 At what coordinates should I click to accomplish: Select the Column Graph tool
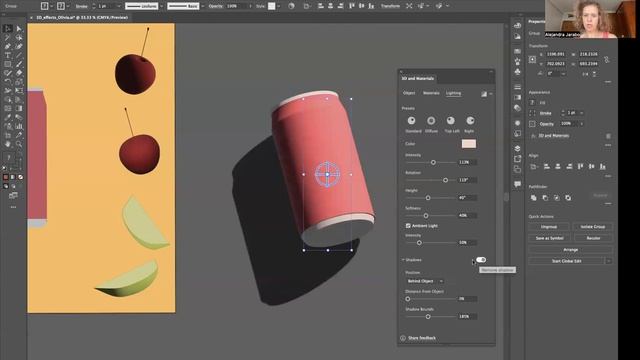coord(19,127)
